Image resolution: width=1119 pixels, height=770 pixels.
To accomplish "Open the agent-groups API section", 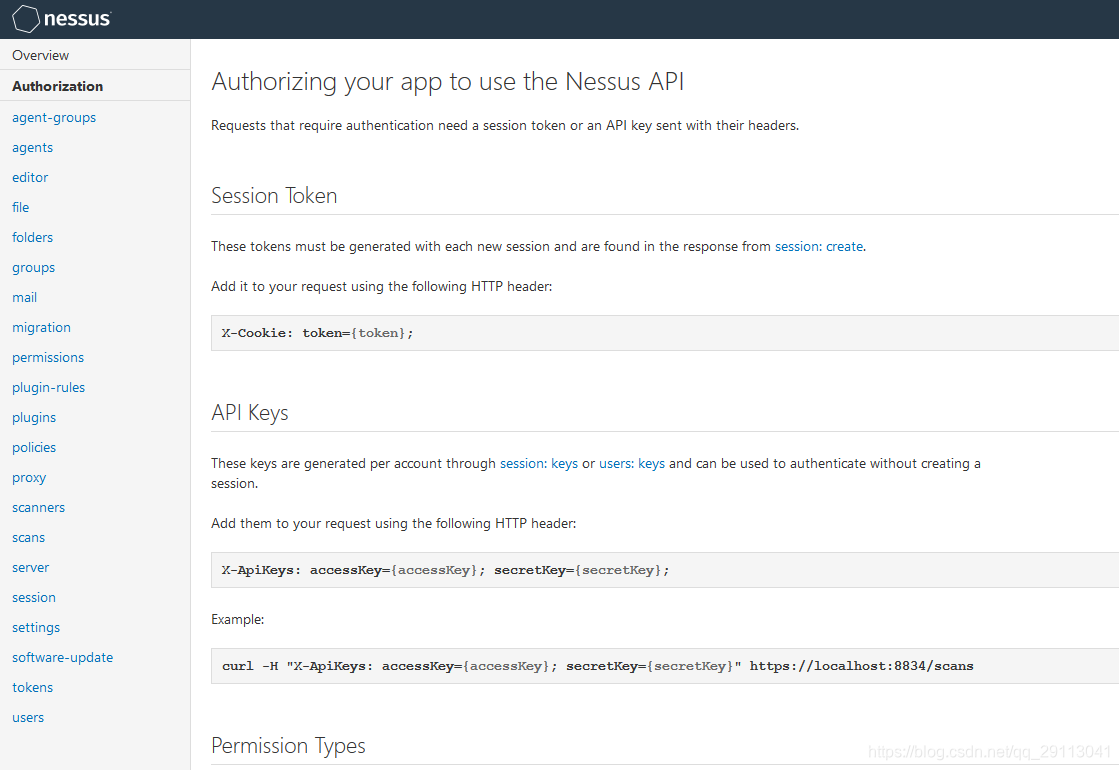I will (x=54, y=117).
